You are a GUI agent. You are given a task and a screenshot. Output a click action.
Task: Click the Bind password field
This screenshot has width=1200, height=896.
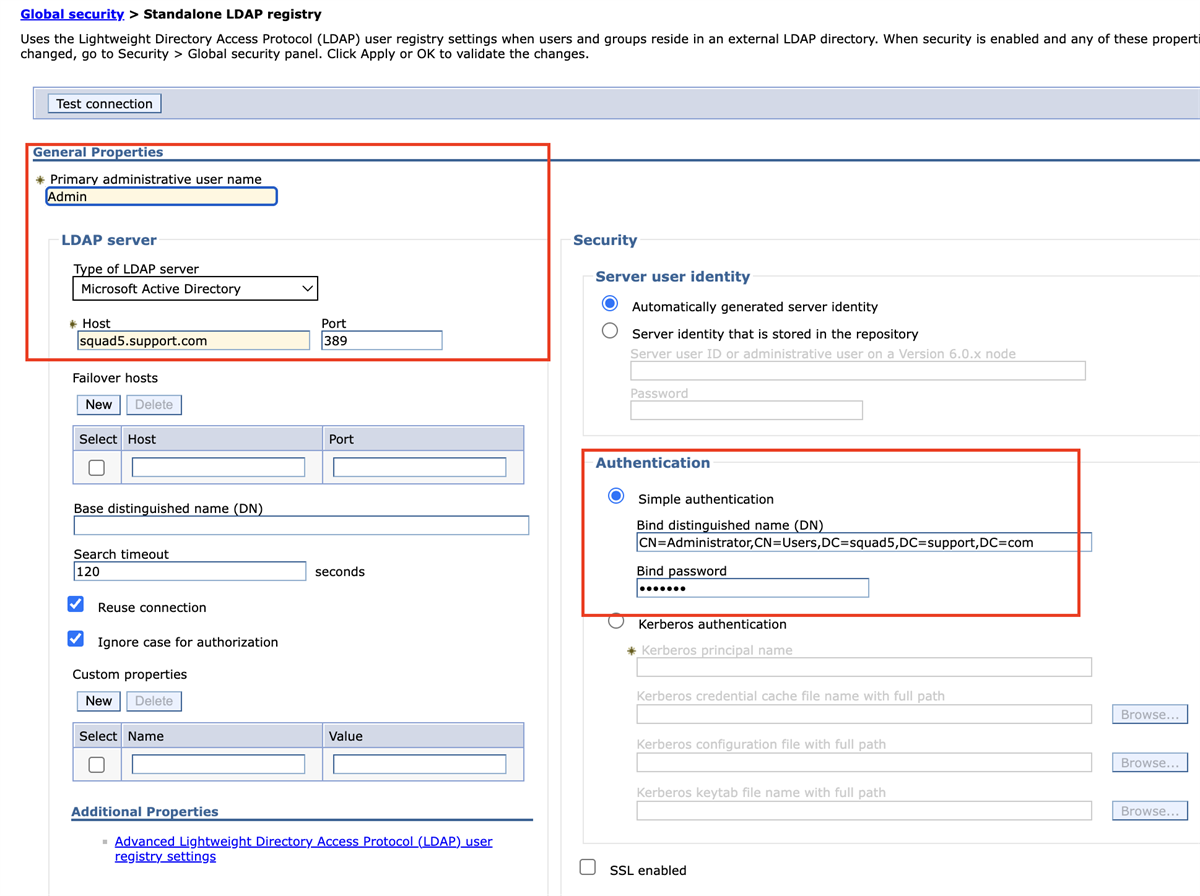[752, 588]
